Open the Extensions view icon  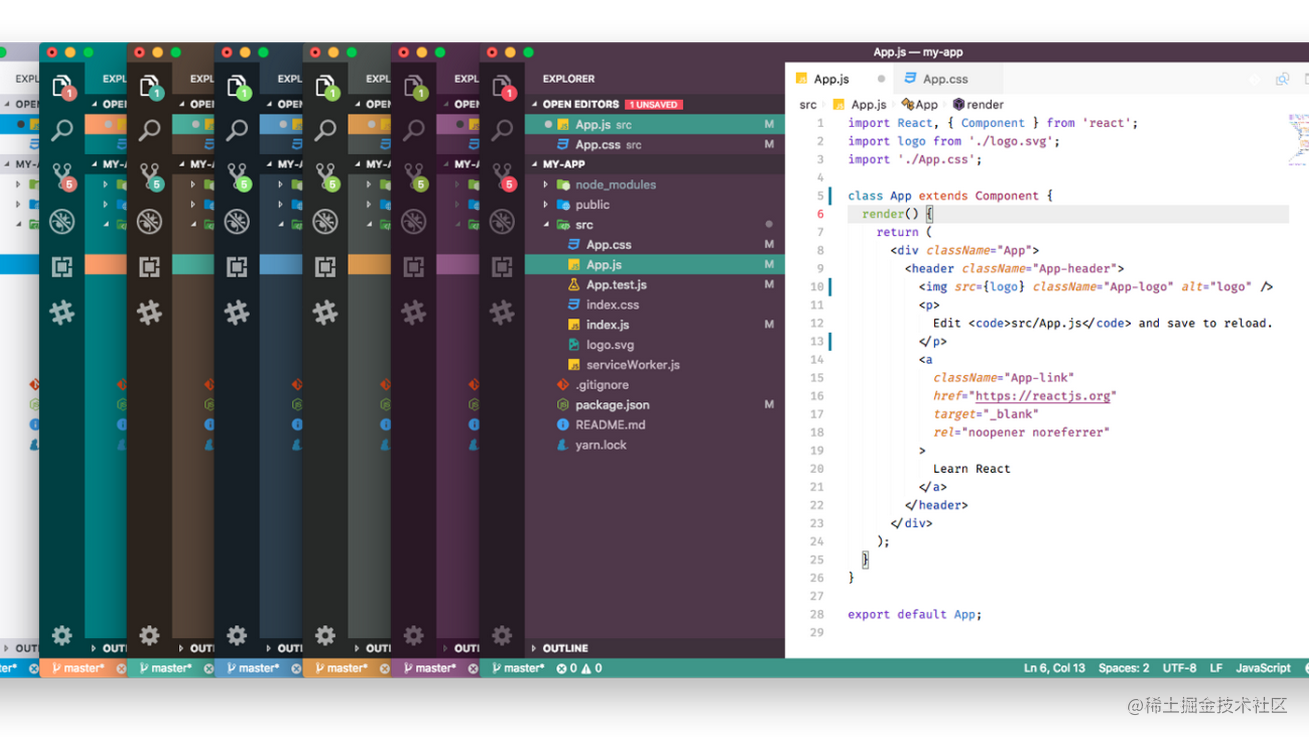503,267
